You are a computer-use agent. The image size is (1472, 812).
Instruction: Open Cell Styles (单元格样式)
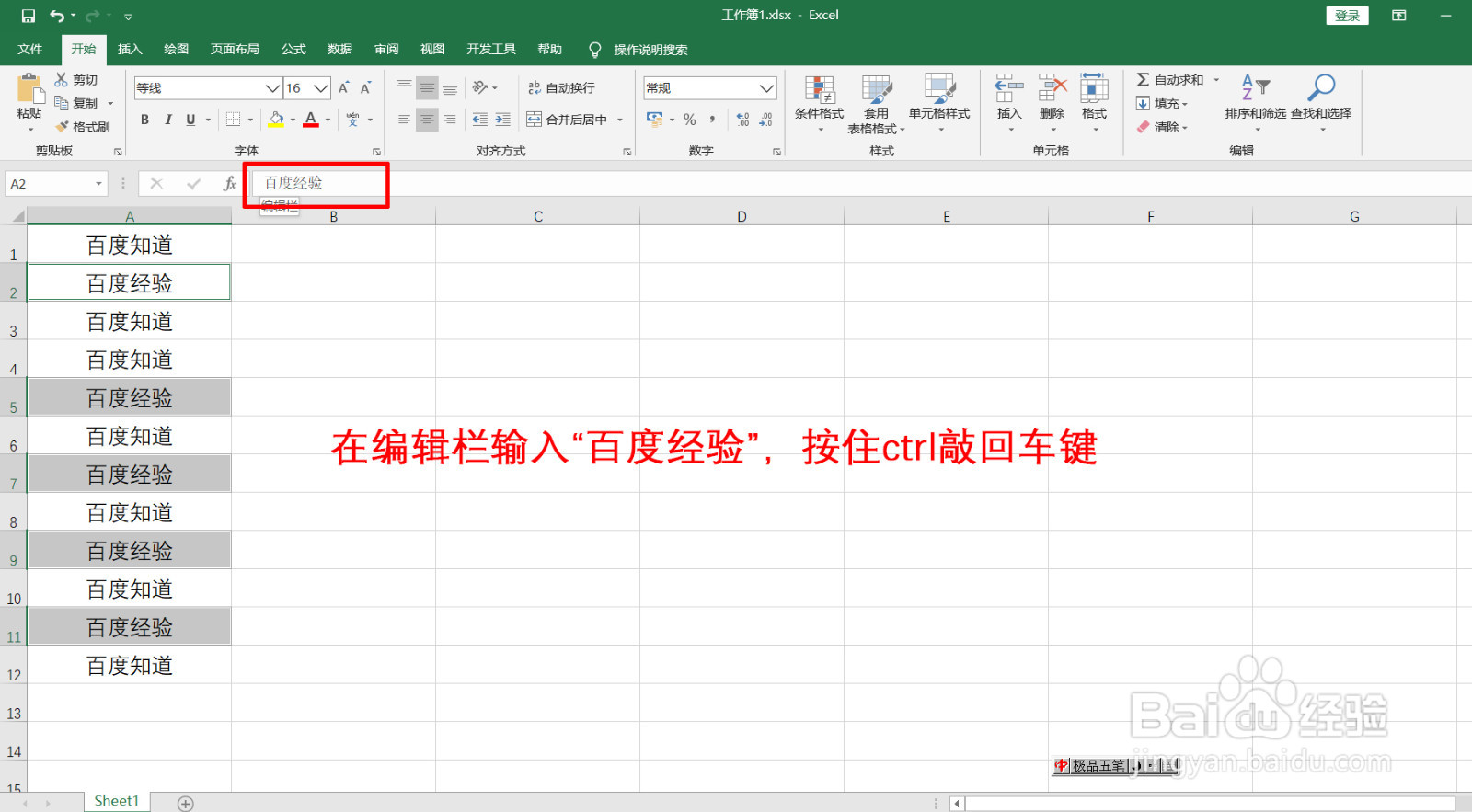tap(939, 101)
